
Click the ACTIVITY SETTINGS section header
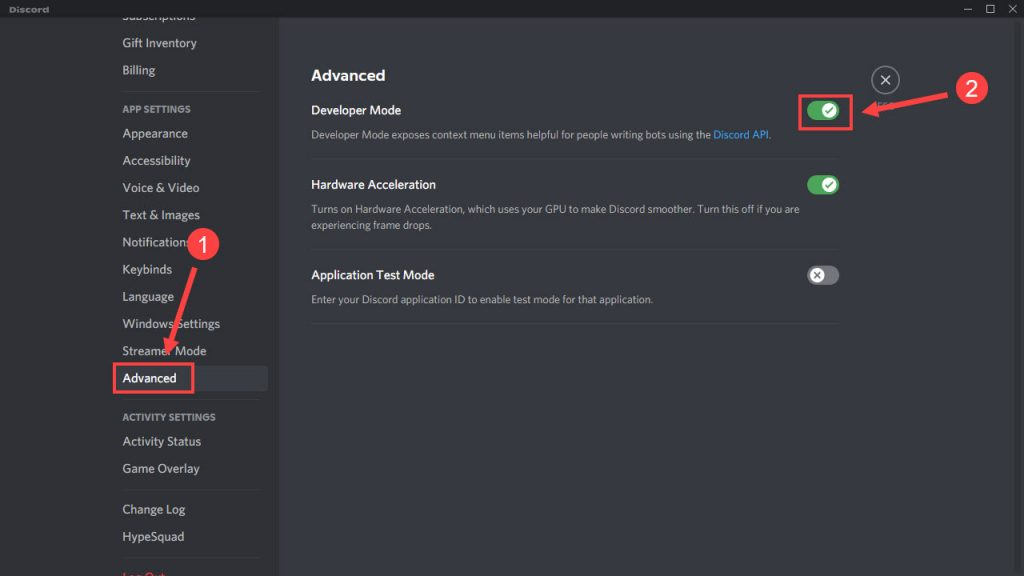point(168,417)
